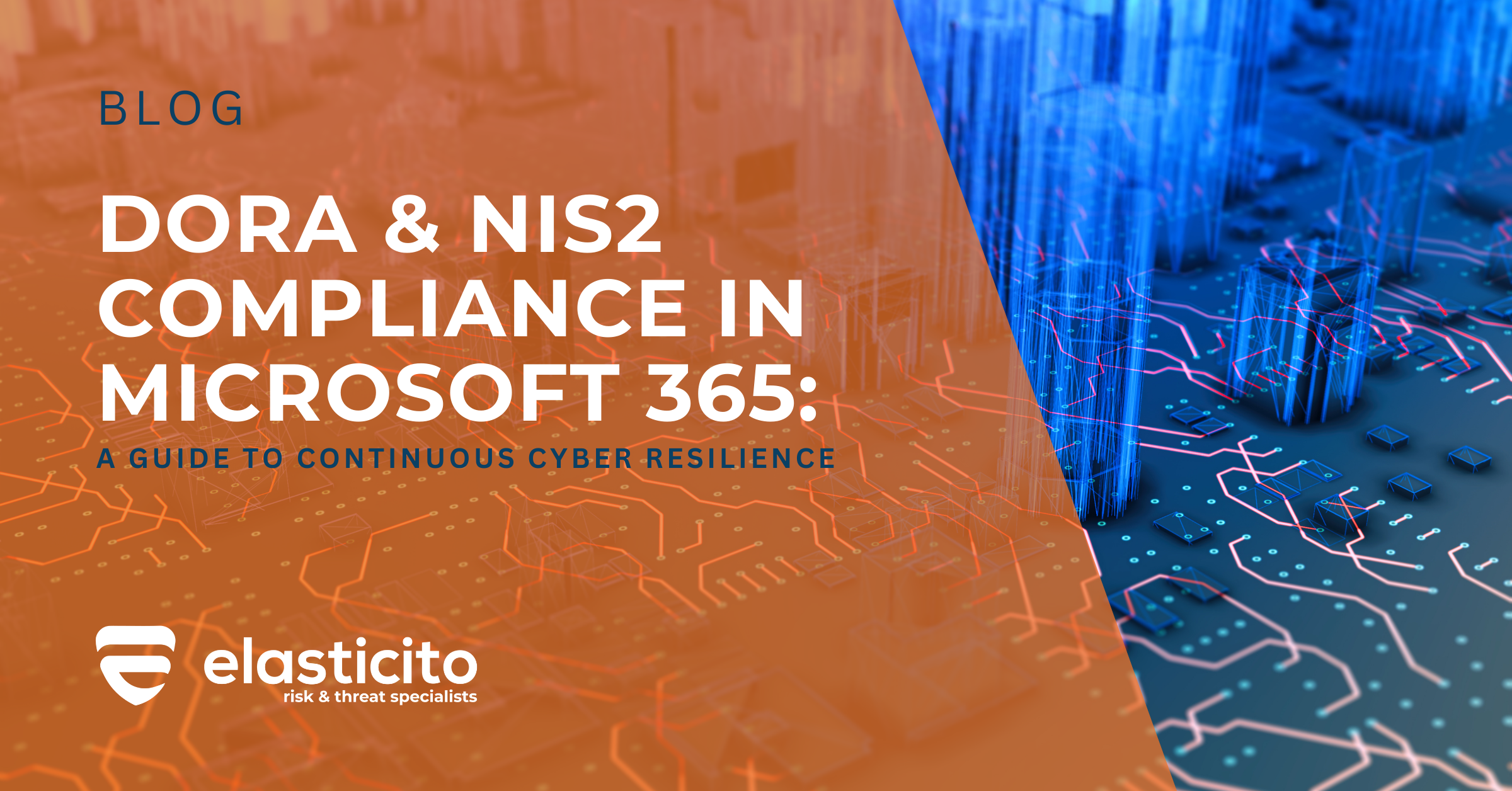Click the BLOG category label

tap(171, 109)
